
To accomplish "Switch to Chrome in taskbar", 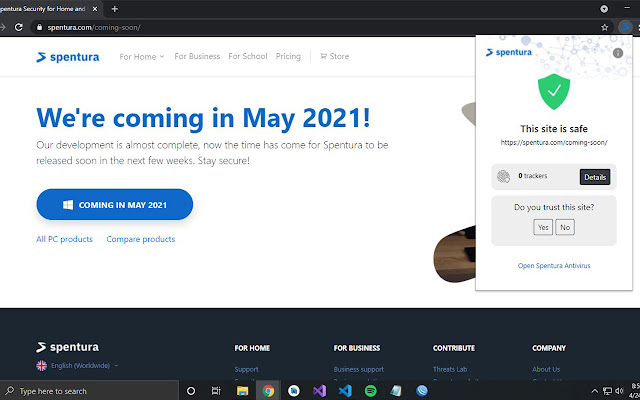I will 268,391.
